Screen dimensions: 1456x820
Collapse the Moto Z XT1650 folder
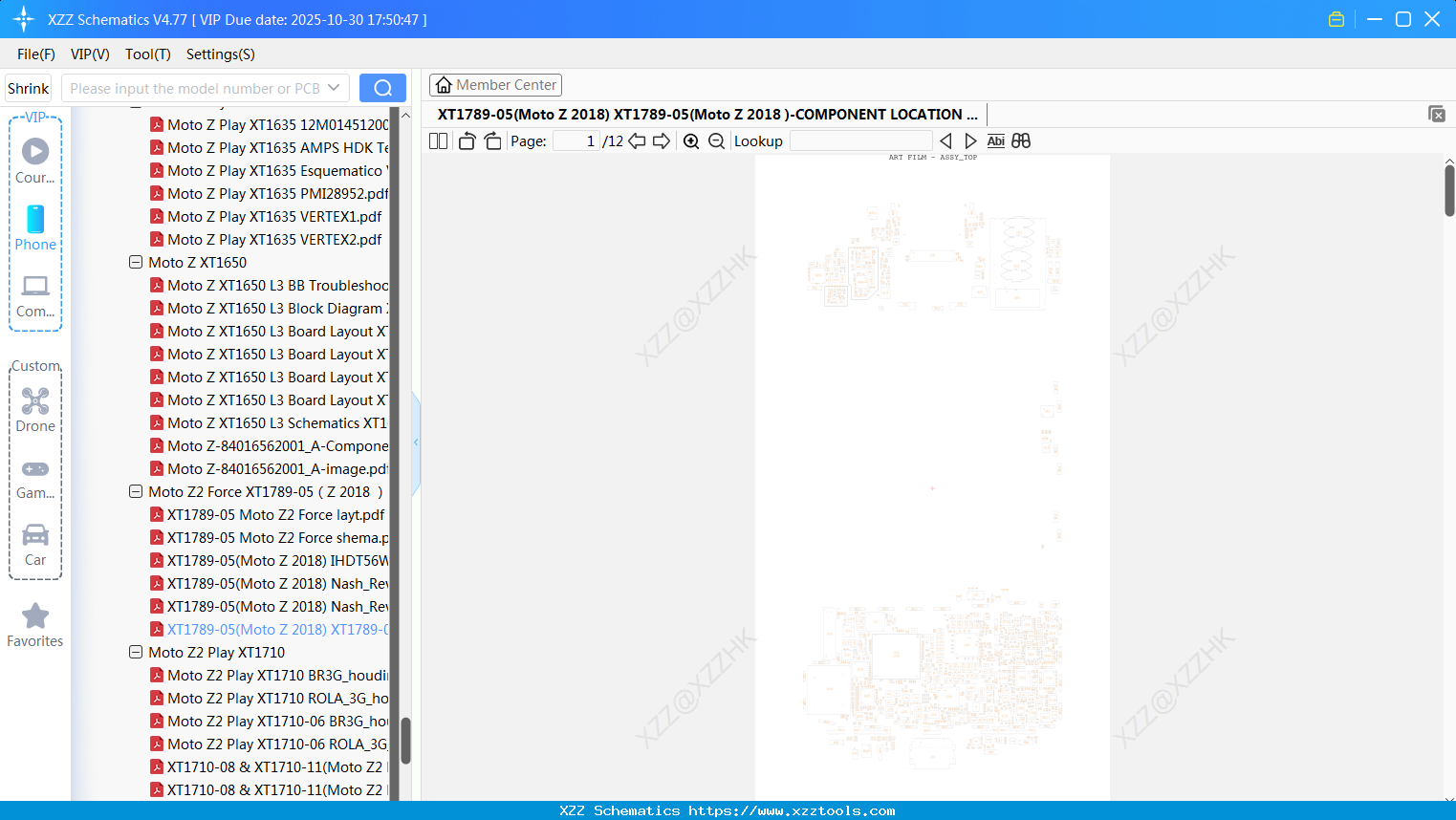point(136,262)
